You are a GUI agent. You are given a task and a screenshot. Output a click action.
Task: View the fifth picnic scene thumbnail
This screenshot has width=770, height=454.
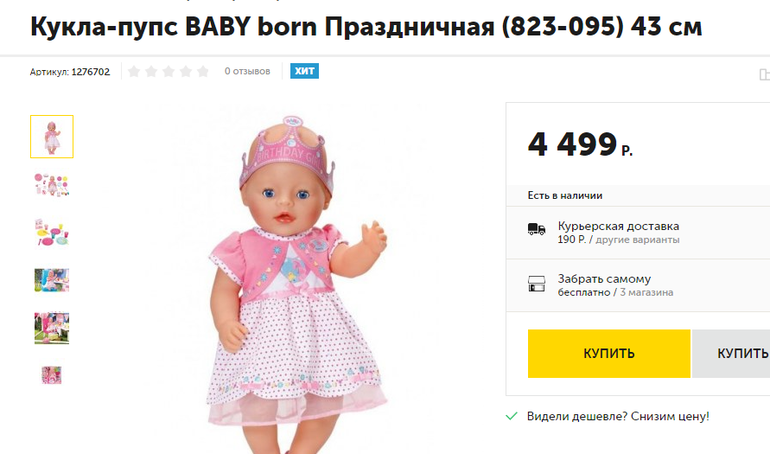click(52, 328)
